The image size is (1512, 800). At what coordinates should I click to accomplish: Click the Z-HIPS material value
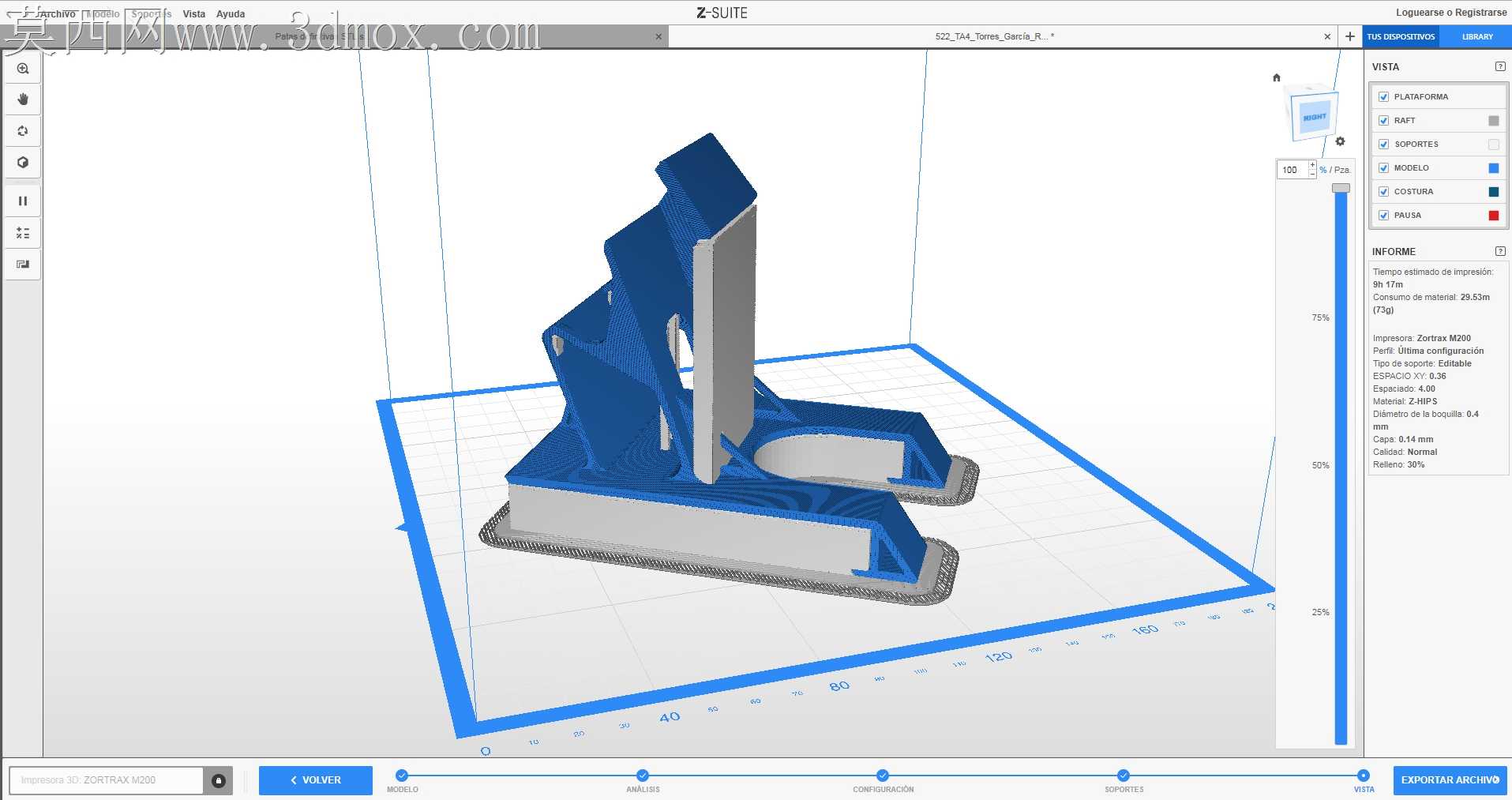1423,401
